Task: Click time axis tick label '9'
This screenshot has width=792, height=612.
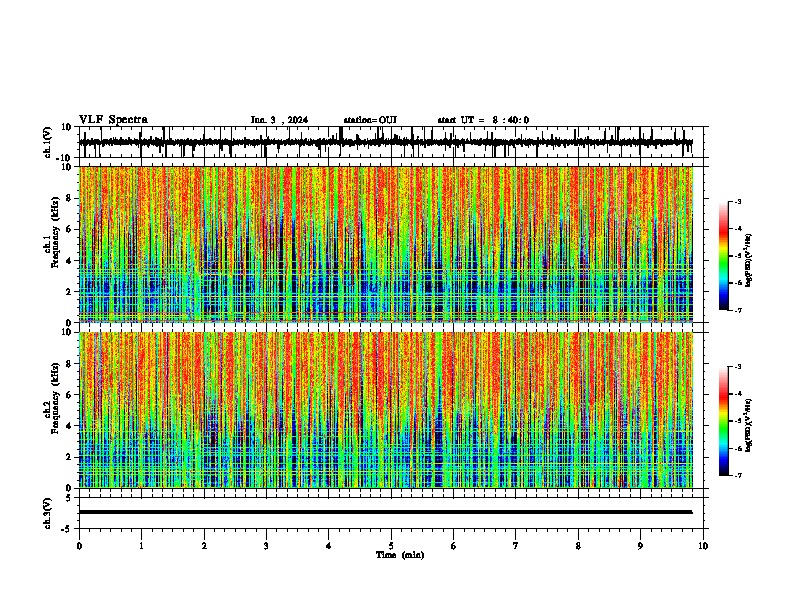Action: [640, 546]
